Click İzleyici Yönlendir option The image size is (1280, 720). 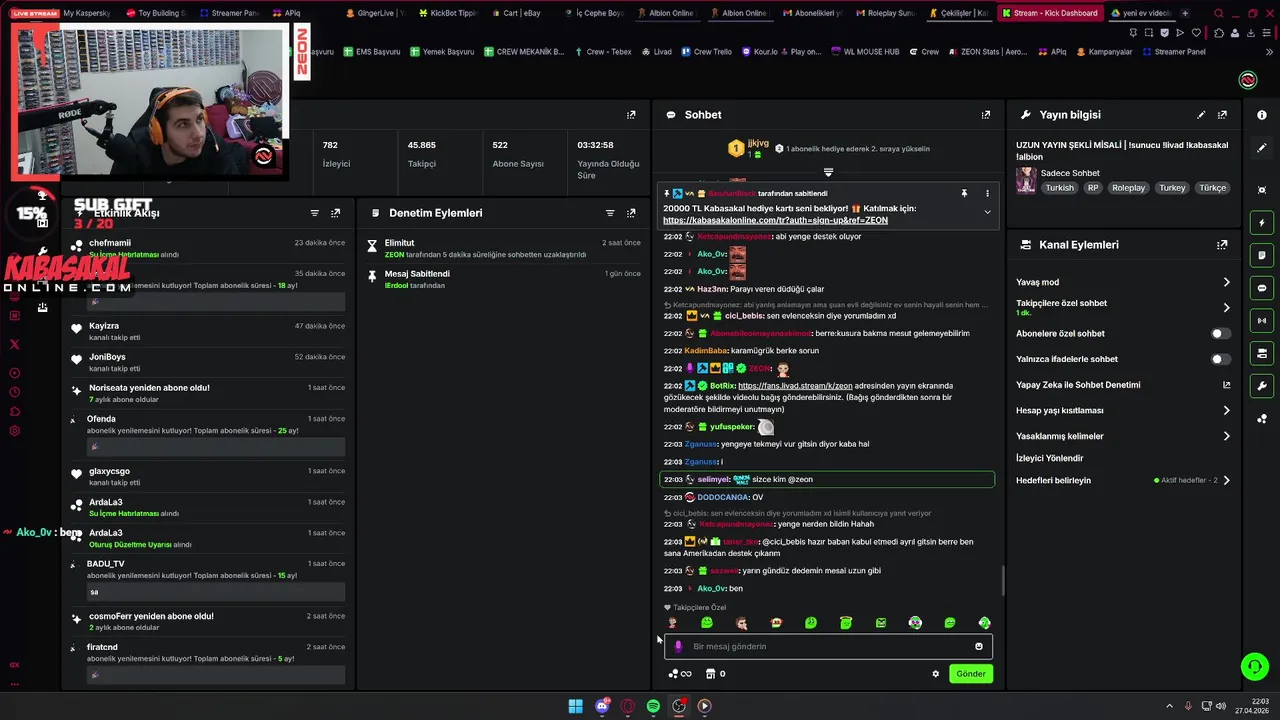(1049, 458)
